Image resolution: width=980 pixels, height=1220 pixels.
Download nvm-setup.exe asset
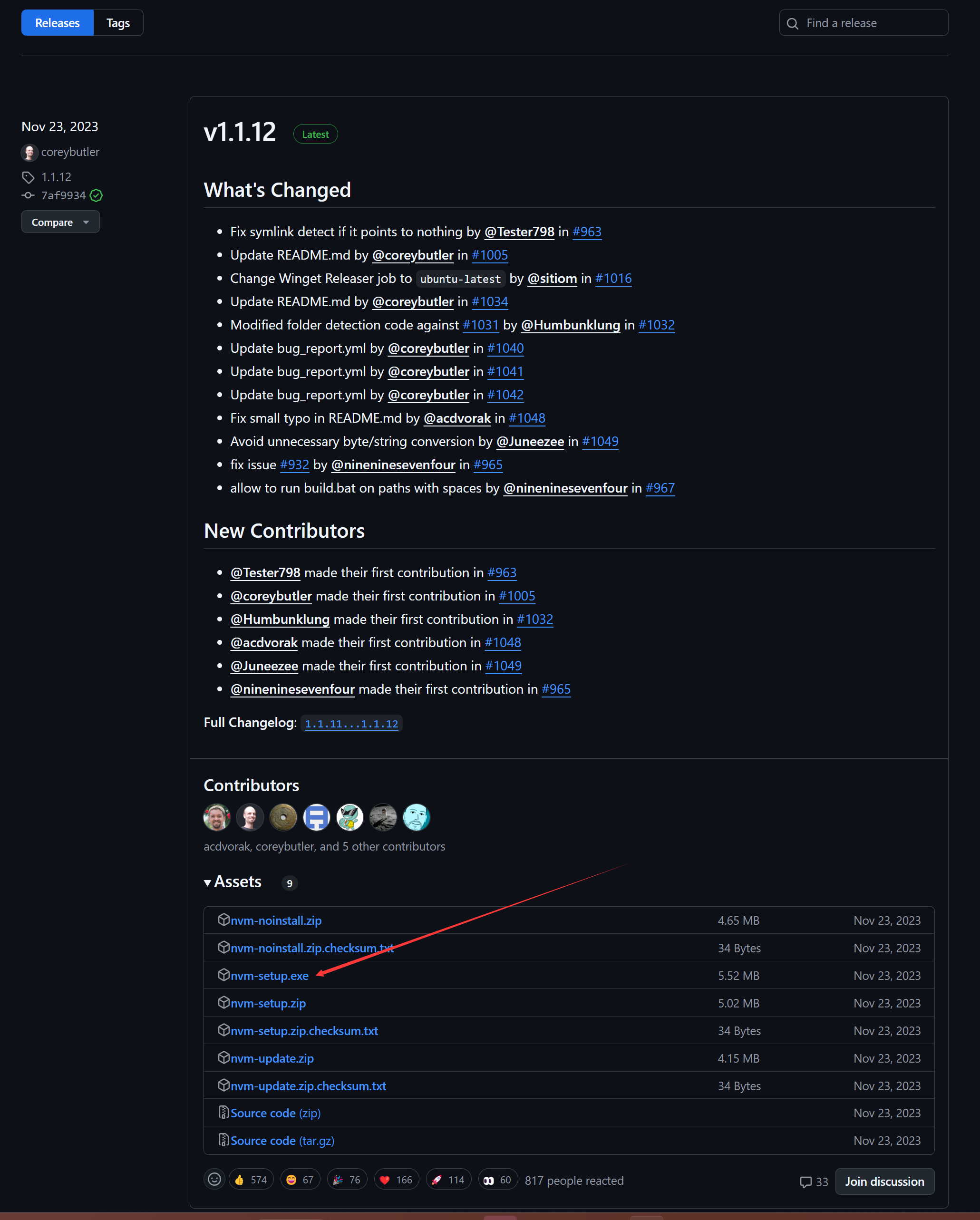[x=269, y=976]
